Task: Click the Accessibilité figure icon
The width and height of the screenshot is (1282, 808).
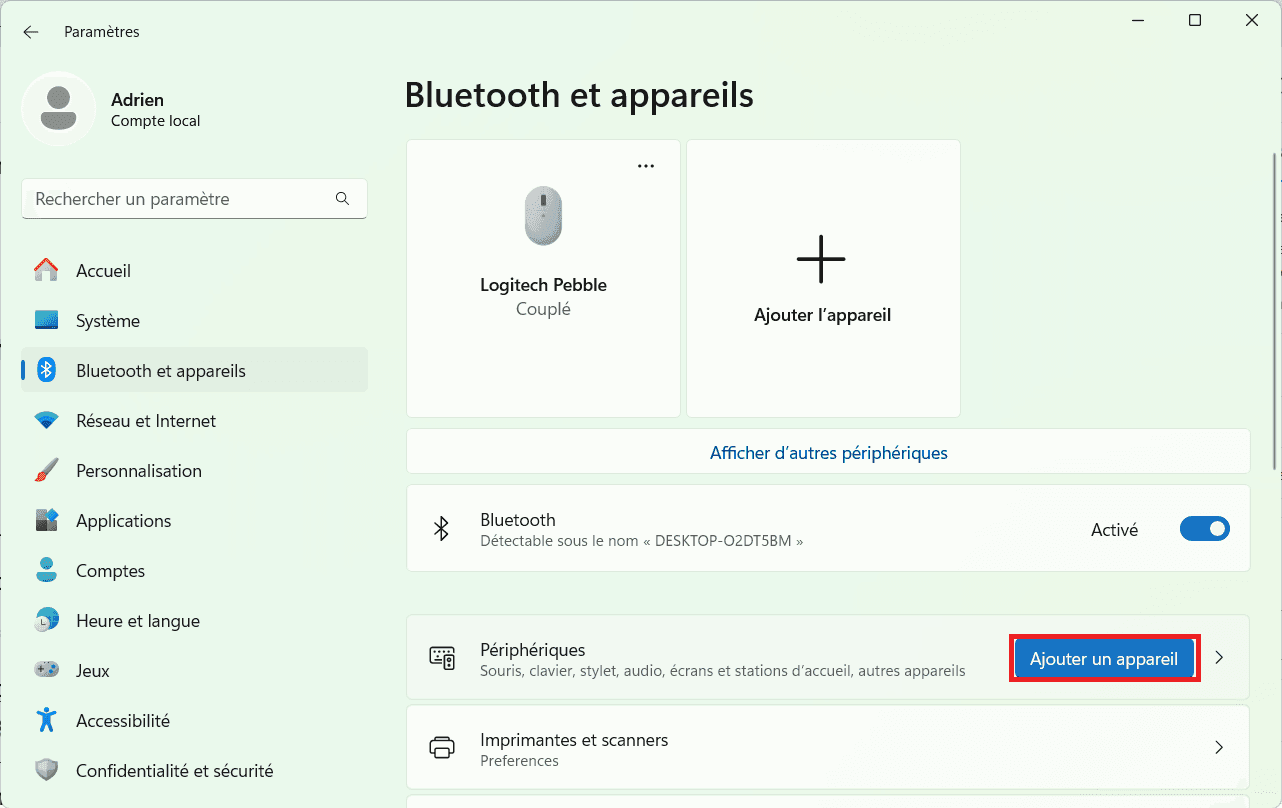Action: tap(46, 720)
